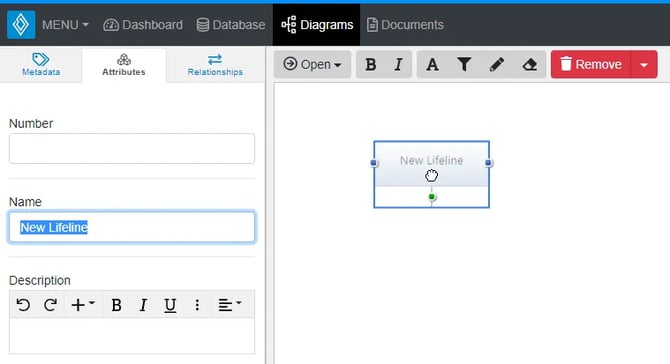This screenshot has height=364, width=670.
Task: Toggle italic in Description editor
Action: tap(143, 305)
